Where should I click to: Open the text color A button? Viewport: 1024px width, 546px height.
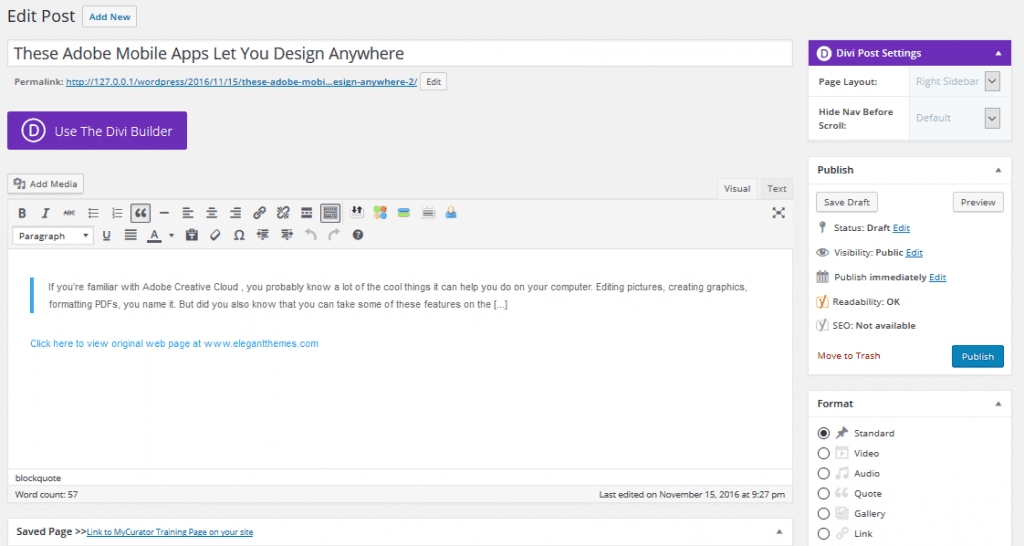click(x=154, y=235)
